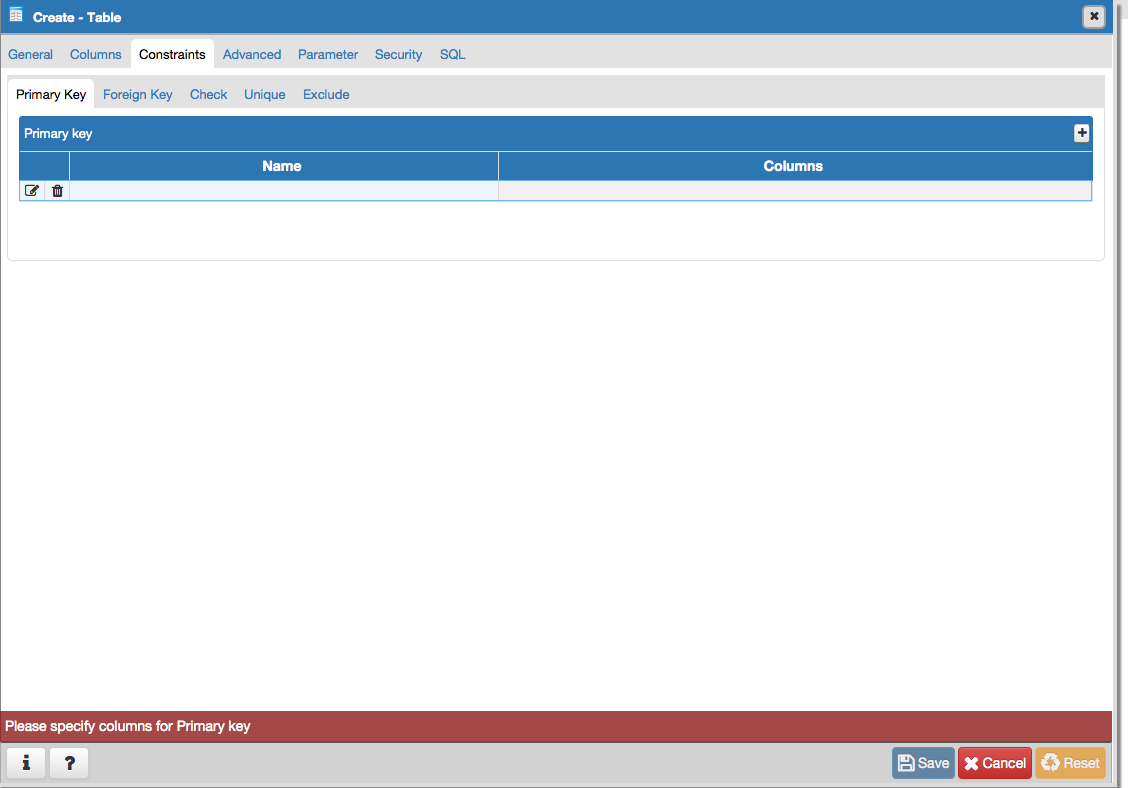The height and width of the screenshot is (788, 1128).
Task: Delete primary key row with trash icon
Action: [x=57, y=191]
